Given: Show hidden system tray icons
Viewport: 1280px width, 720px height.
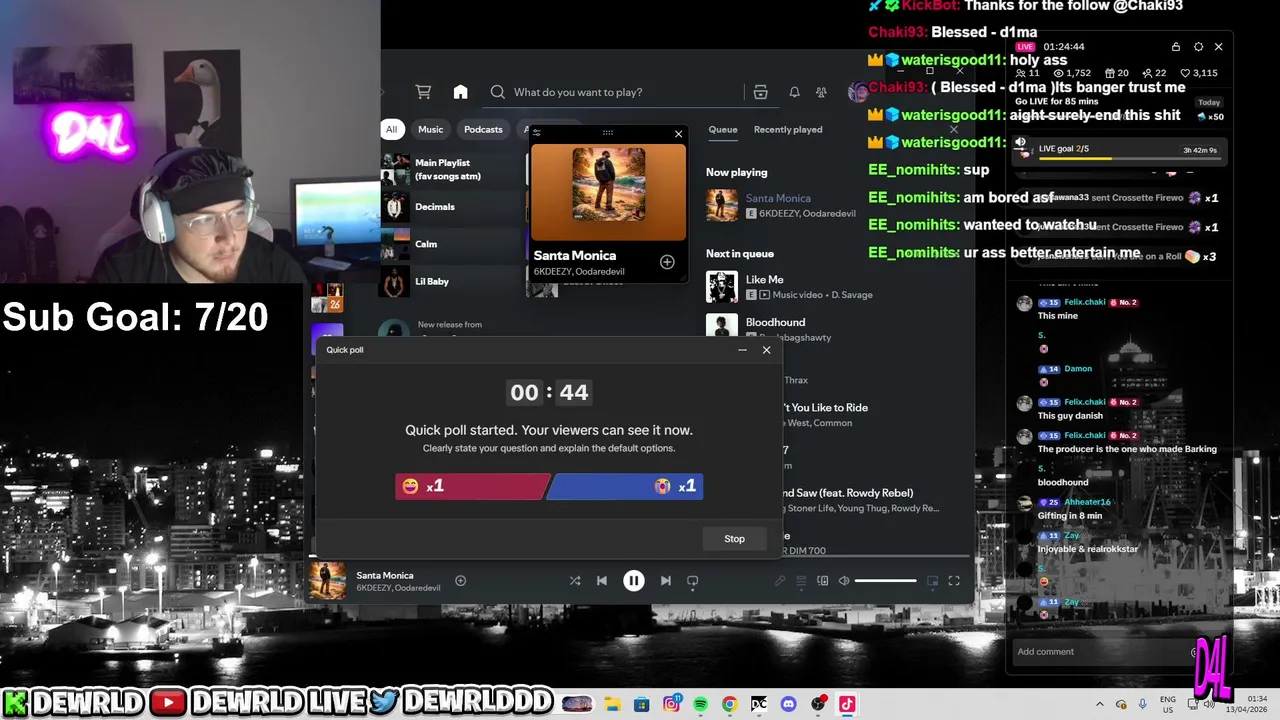Looking at the screenshot, I should coord(1100,704).
